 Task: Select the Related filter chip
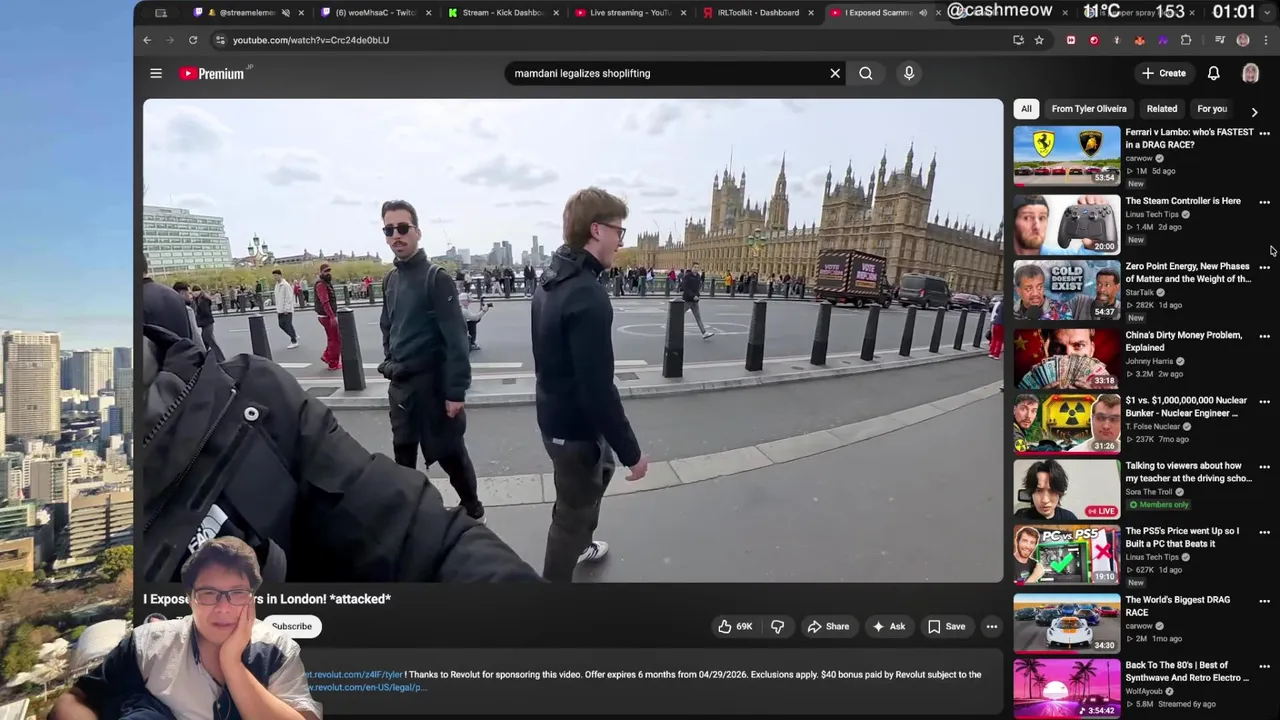point(1162,108)
